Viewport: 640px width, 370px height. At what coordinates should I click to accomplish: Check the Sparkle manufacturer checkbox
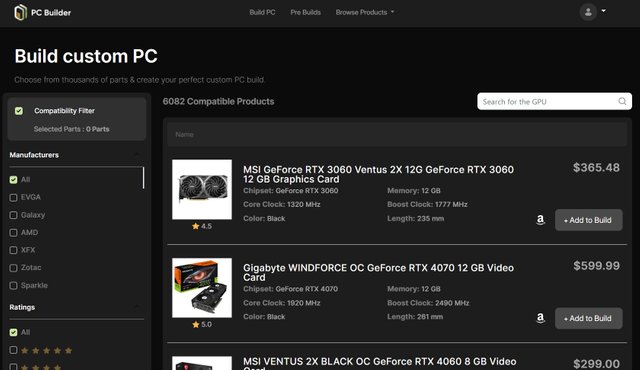(13, 286)
